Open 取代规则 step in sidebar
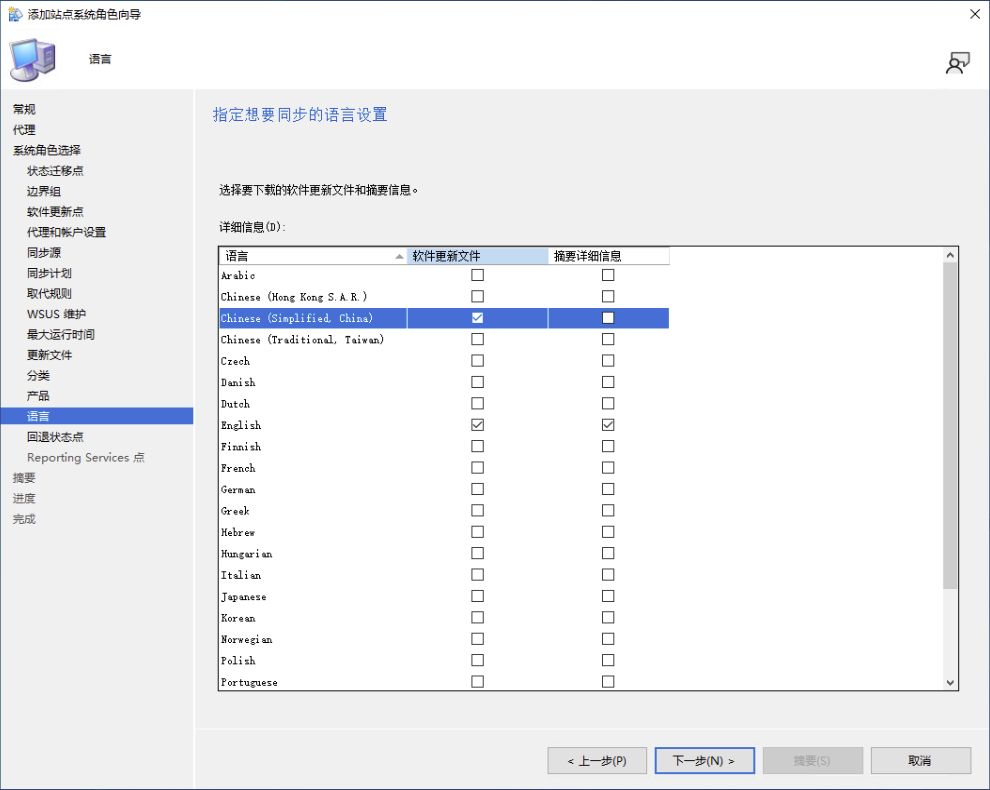This screenshot has height=790, width=990. click(49, 294)
